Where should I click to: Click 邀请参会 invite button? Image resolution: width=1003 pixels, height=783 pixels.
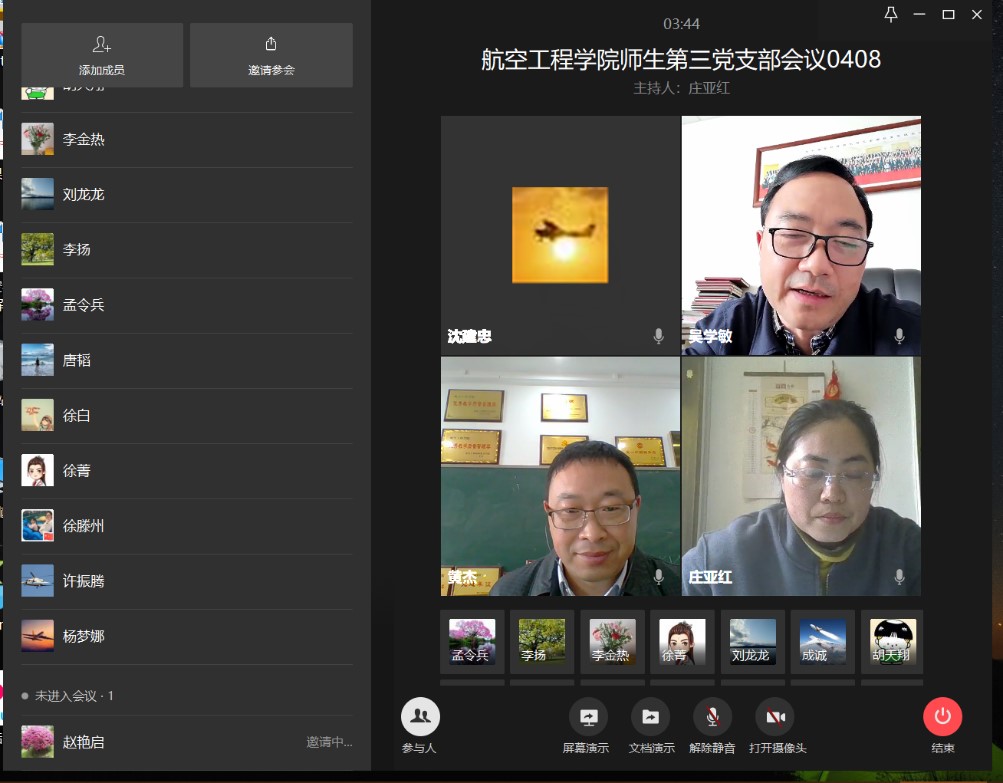pos(271,55)
